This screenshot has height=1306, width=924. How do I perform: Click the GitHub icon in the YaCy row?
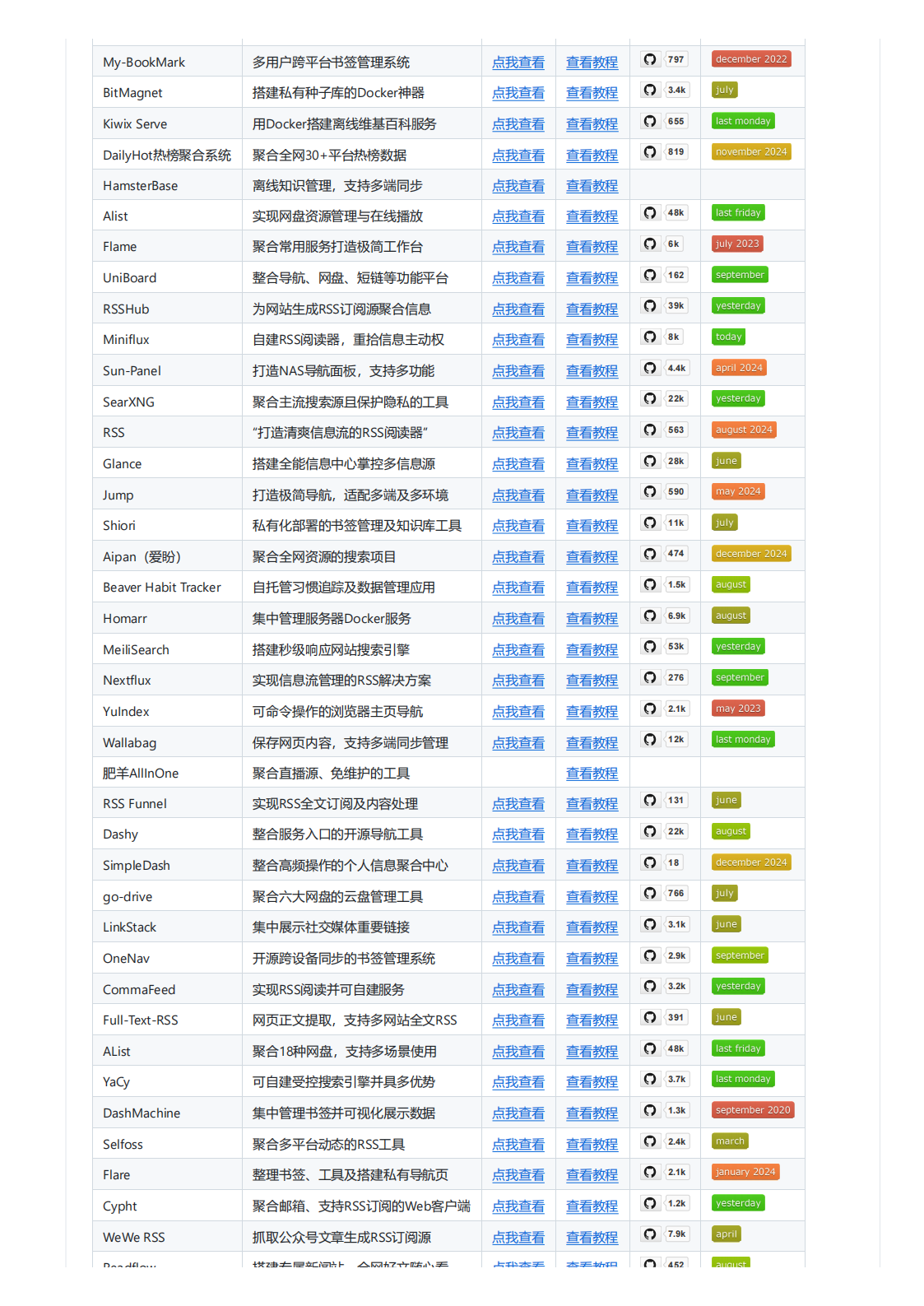click(x=650, y=1079)
